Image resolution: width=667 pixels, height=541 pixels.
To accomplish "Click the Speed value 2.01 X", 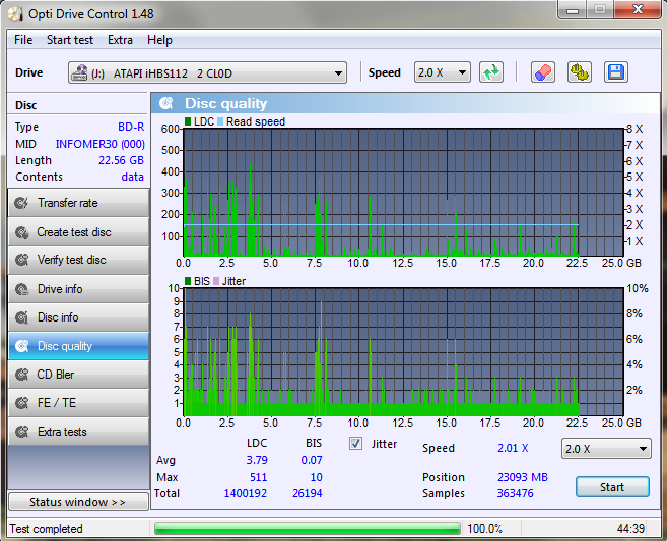I will pyautogui.click(x=513, y=448).
